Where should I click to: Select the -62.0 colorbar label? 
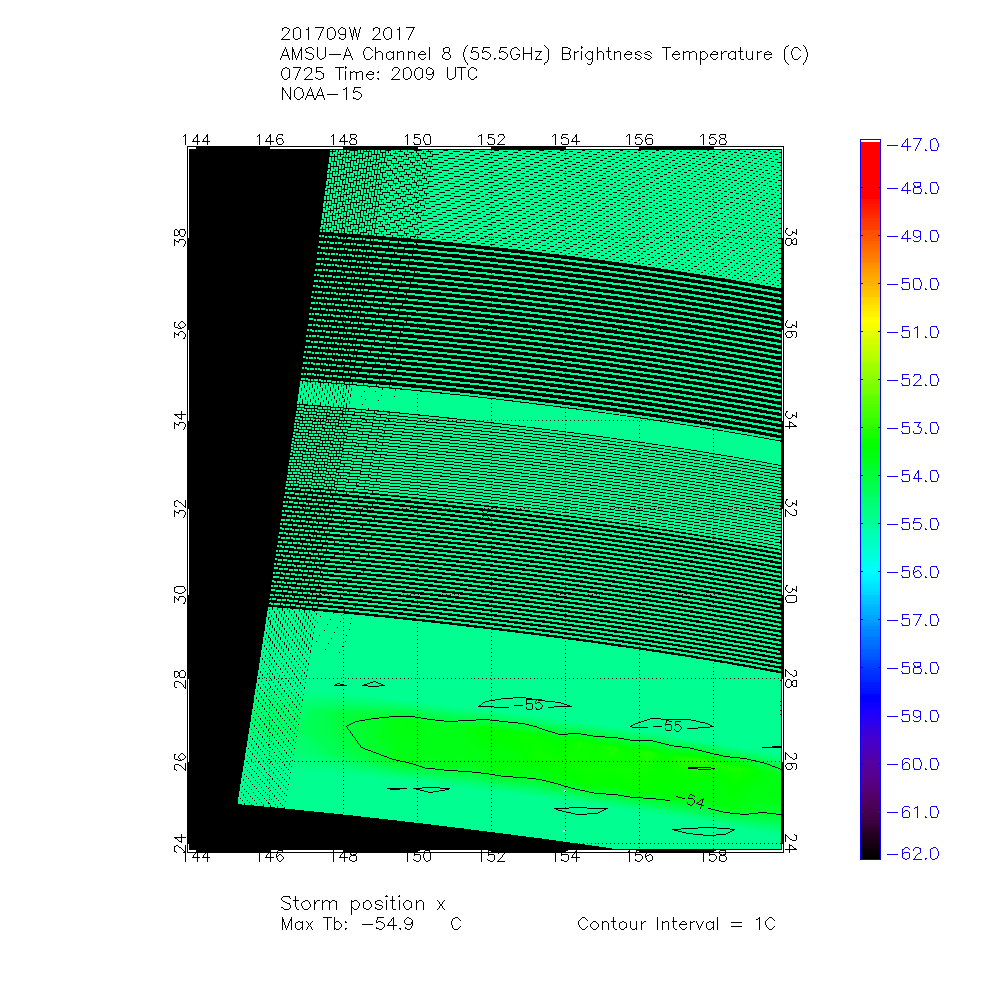[914, 853]
